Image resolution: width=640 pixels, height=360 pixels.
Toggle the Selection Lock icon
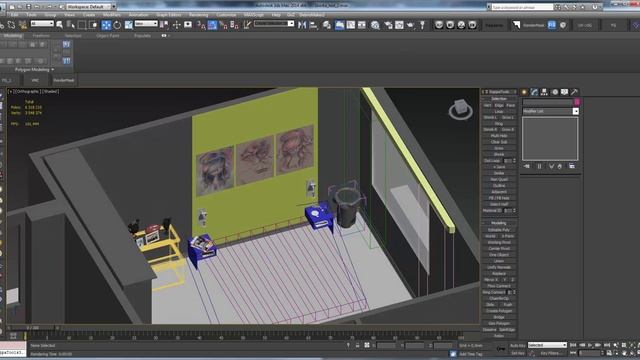358,345
